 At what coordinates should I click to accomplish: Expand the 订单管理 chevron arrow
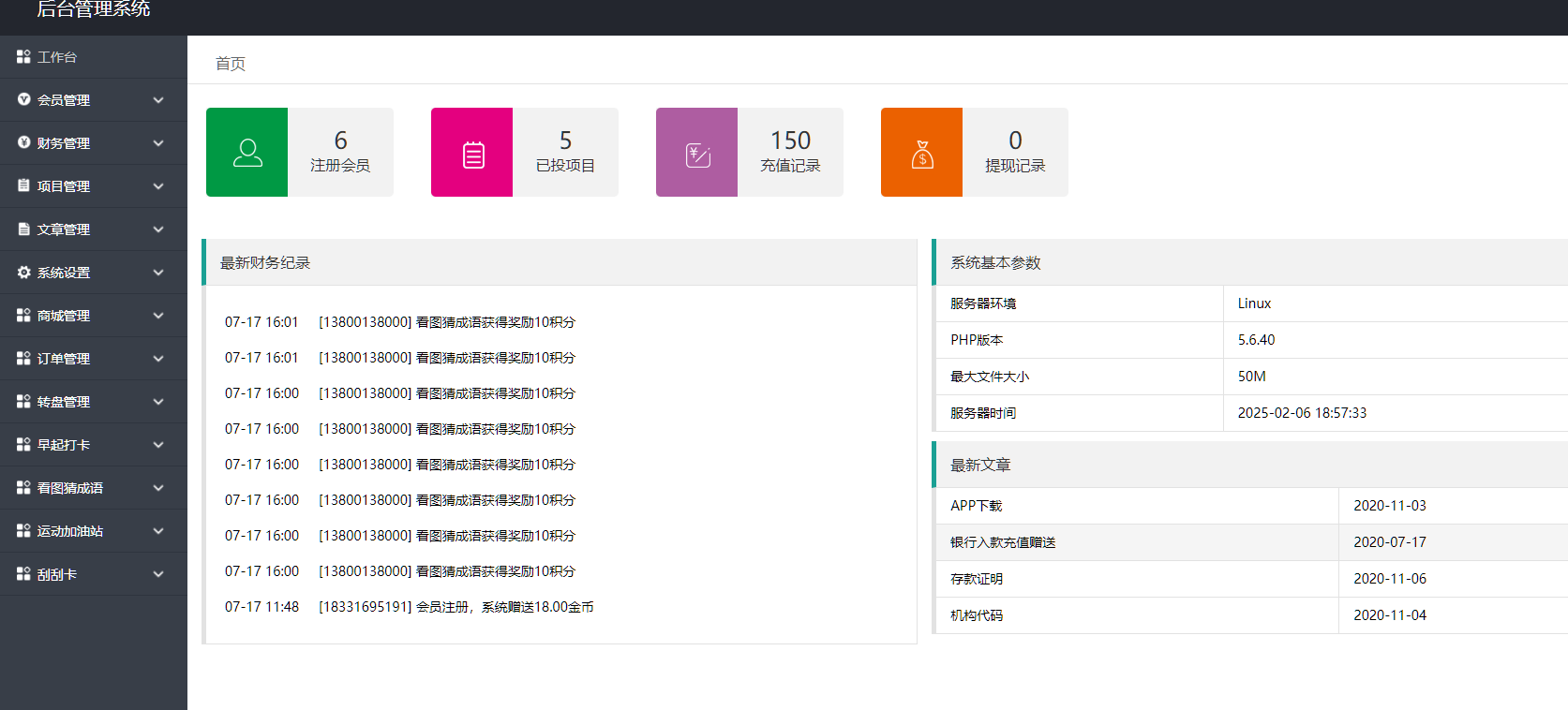158,359
